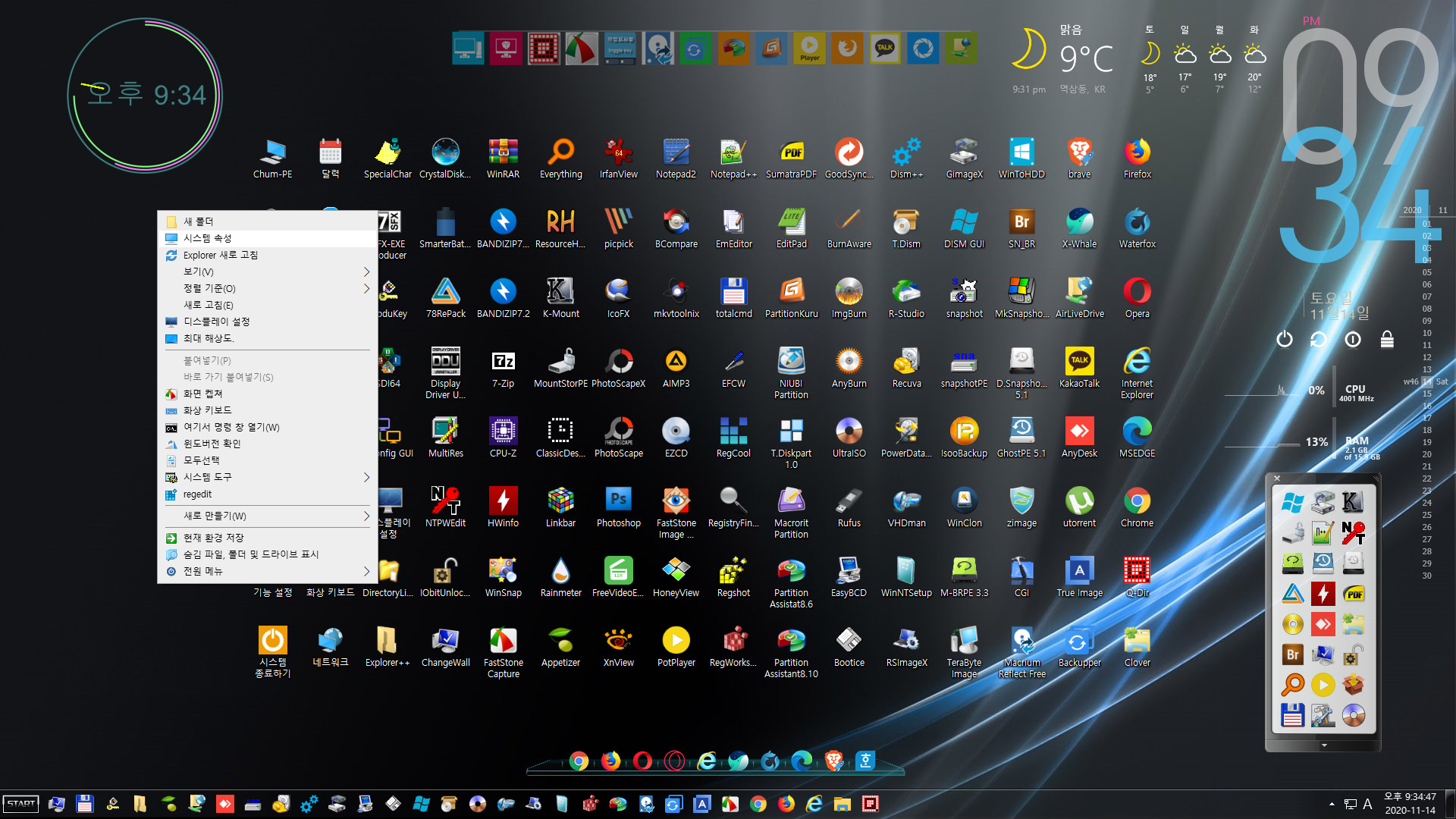Select 디스플레이 설정 menu entry
Screen dimensions: 1456x819
267,322
